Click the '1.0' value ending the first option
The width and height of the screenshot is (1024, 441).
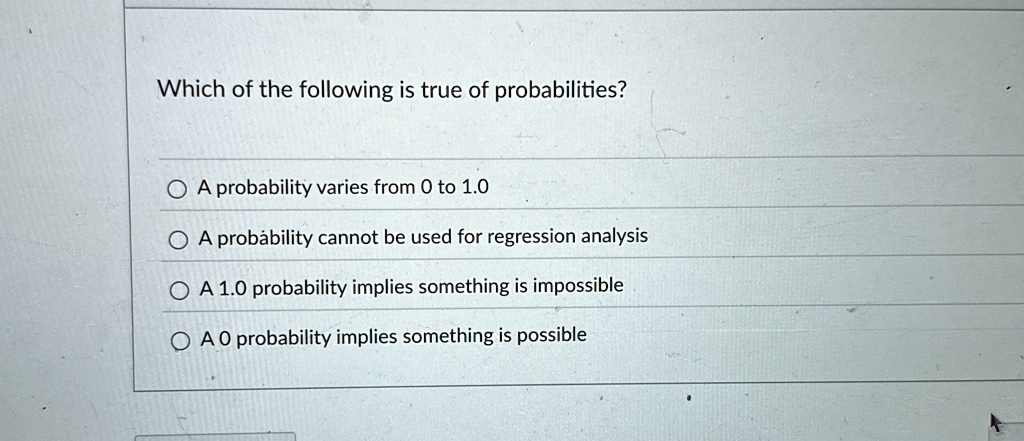click(475, 188)
